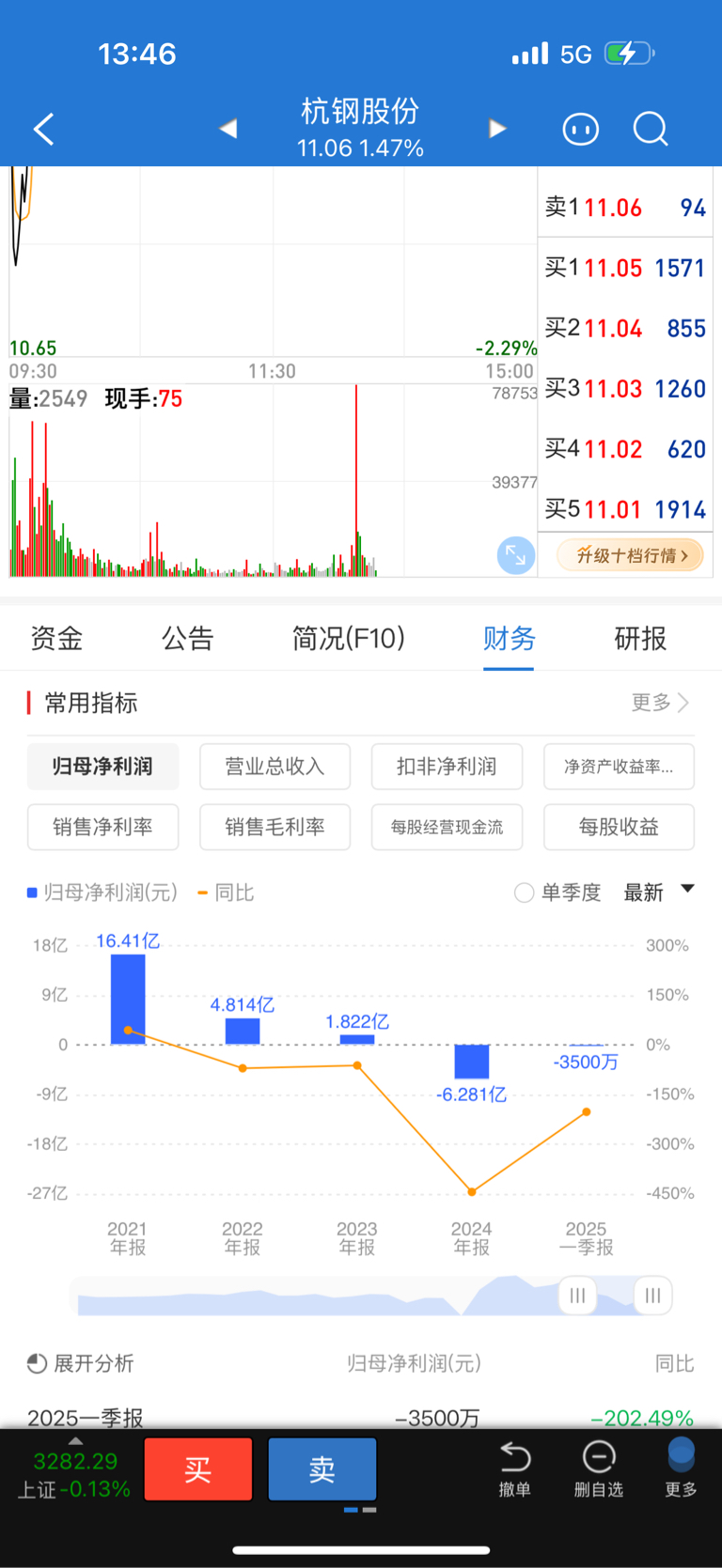Tap the back arrow icon
Screen dimensions: 722x1568
click(44, 129)
